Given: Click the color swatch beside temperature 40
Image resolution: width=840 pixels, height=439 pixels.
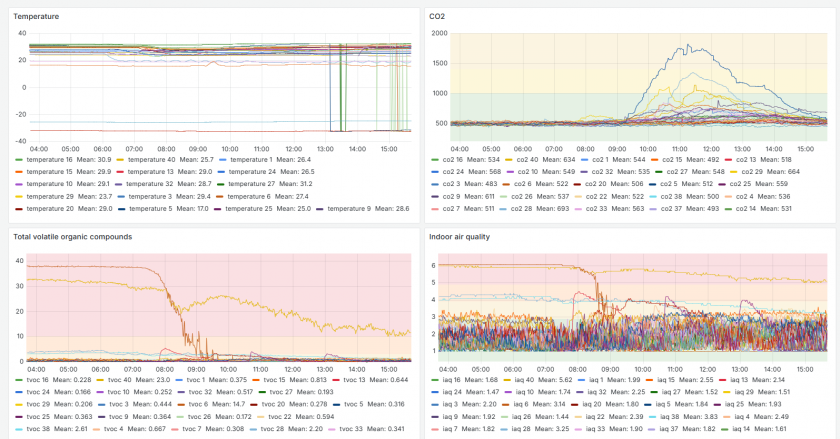Looking at the screenshot, I should tap(122, 159).
